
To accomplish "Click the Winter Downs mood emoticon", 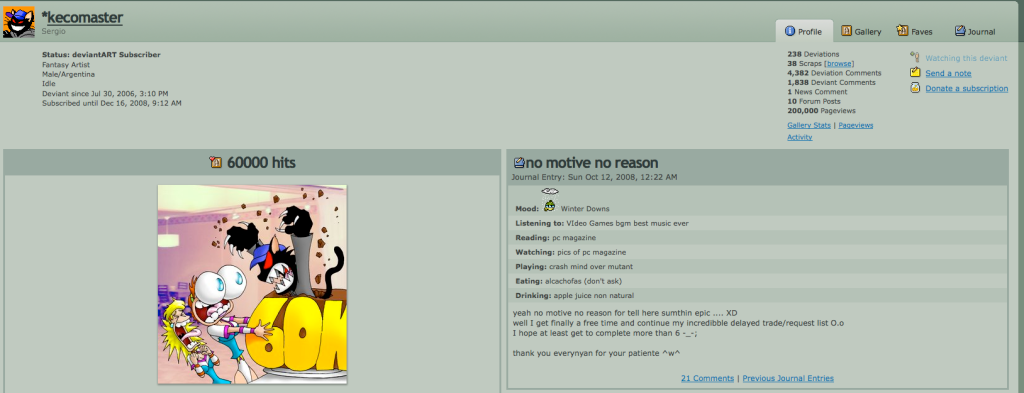I will coord(550,201).
